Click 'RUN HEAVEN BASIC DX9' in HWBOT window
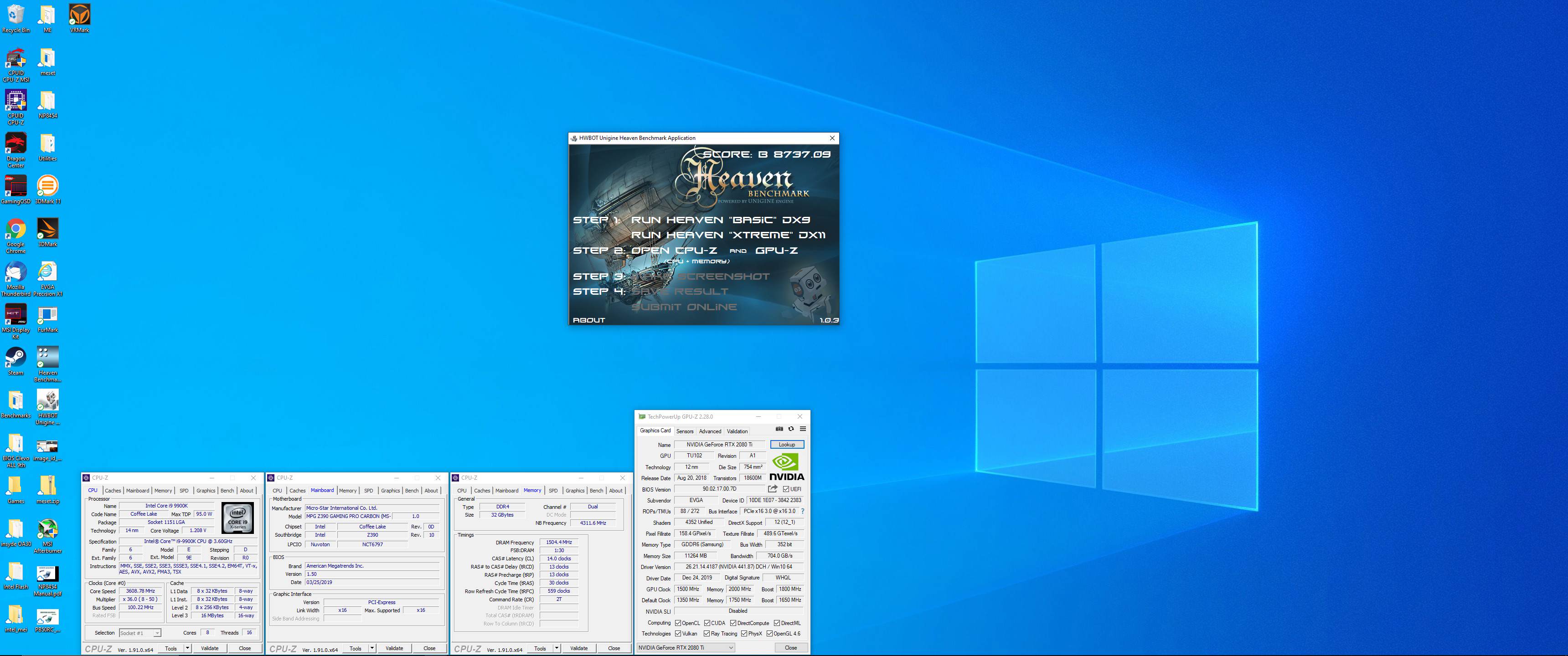The width and height of the screenshot is (1568, 656). (x=720, y=220)
